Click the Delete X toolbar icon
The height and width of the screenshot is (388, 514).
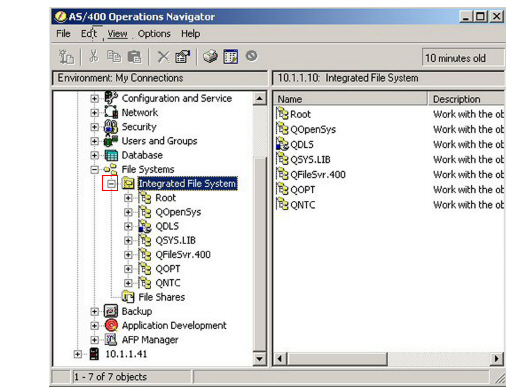[163, 57]
